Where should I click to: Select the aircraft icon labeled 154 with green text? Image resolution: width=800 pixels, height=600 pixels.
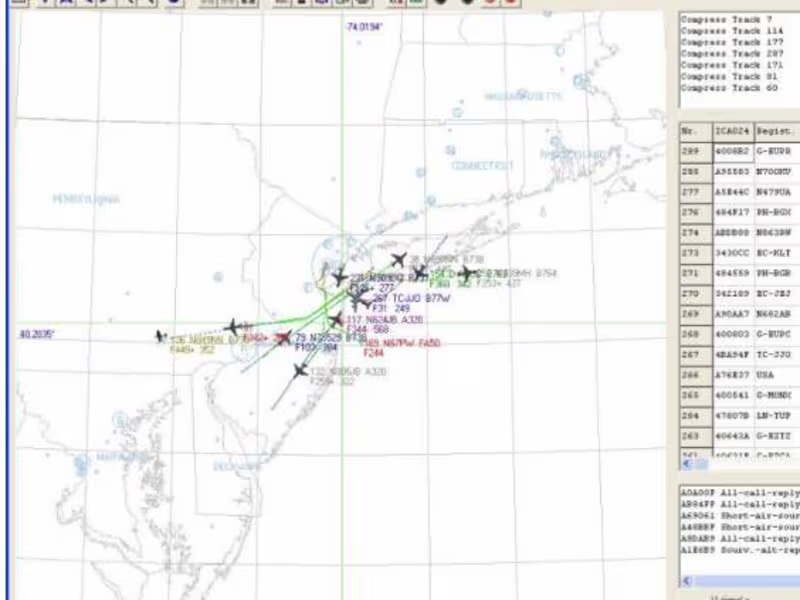420,274
